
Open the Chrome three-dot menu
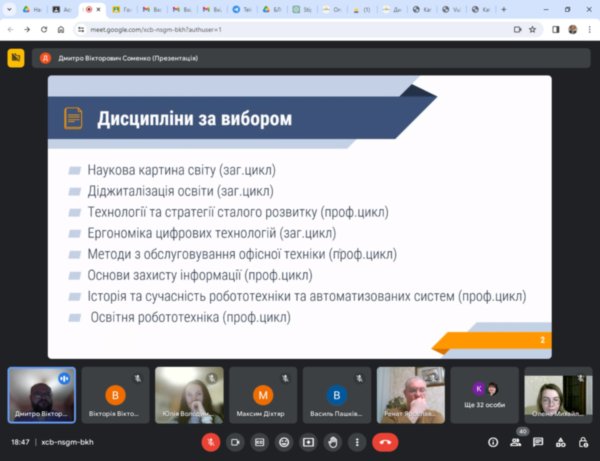click(x=590, y=30)
